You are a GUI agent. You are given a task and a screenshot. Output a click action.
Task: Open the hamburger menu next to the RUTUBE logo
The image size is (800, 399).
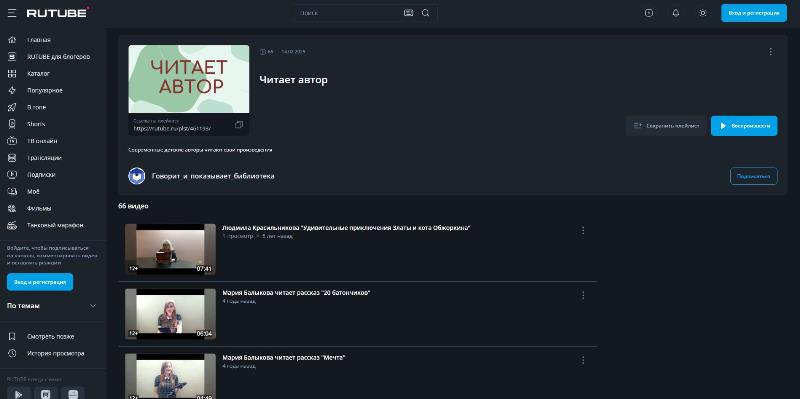pos(12,13)
